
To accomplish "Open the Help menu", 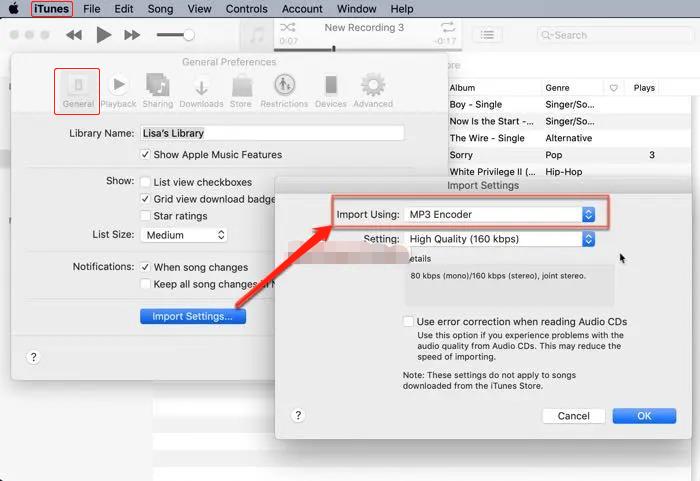I will pos(402,8).
